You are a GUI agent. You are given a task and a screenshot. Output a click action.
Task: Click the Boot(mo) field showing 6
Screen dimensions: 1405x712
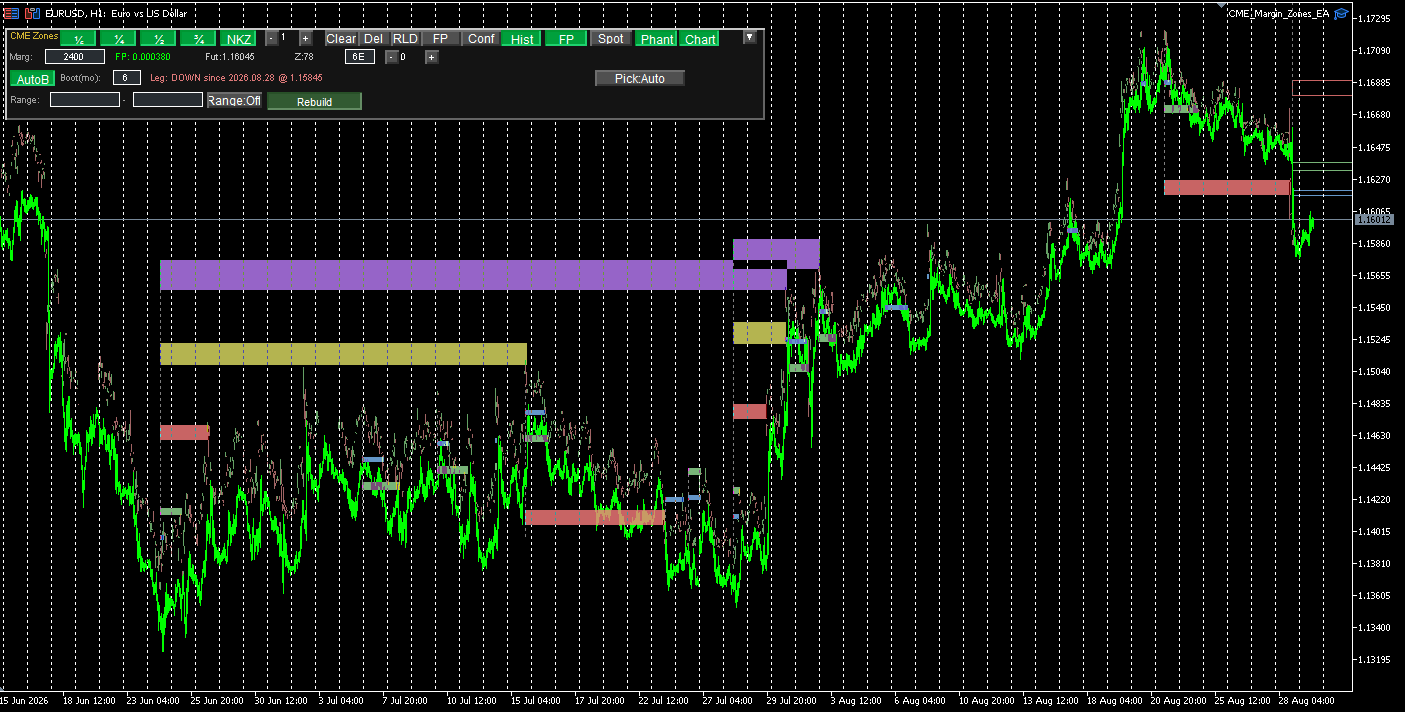127,77
